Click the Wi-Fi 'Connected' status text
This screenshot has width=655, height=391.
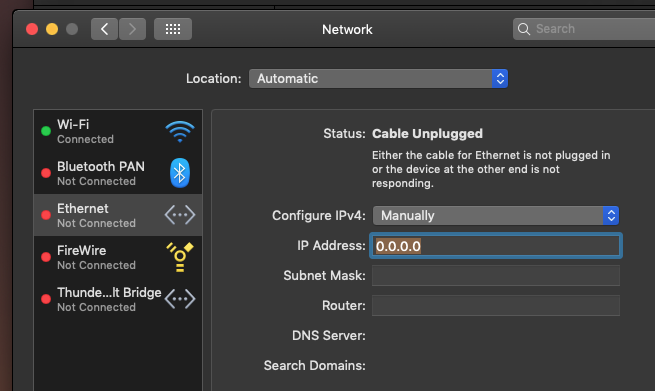click(85, 139)
